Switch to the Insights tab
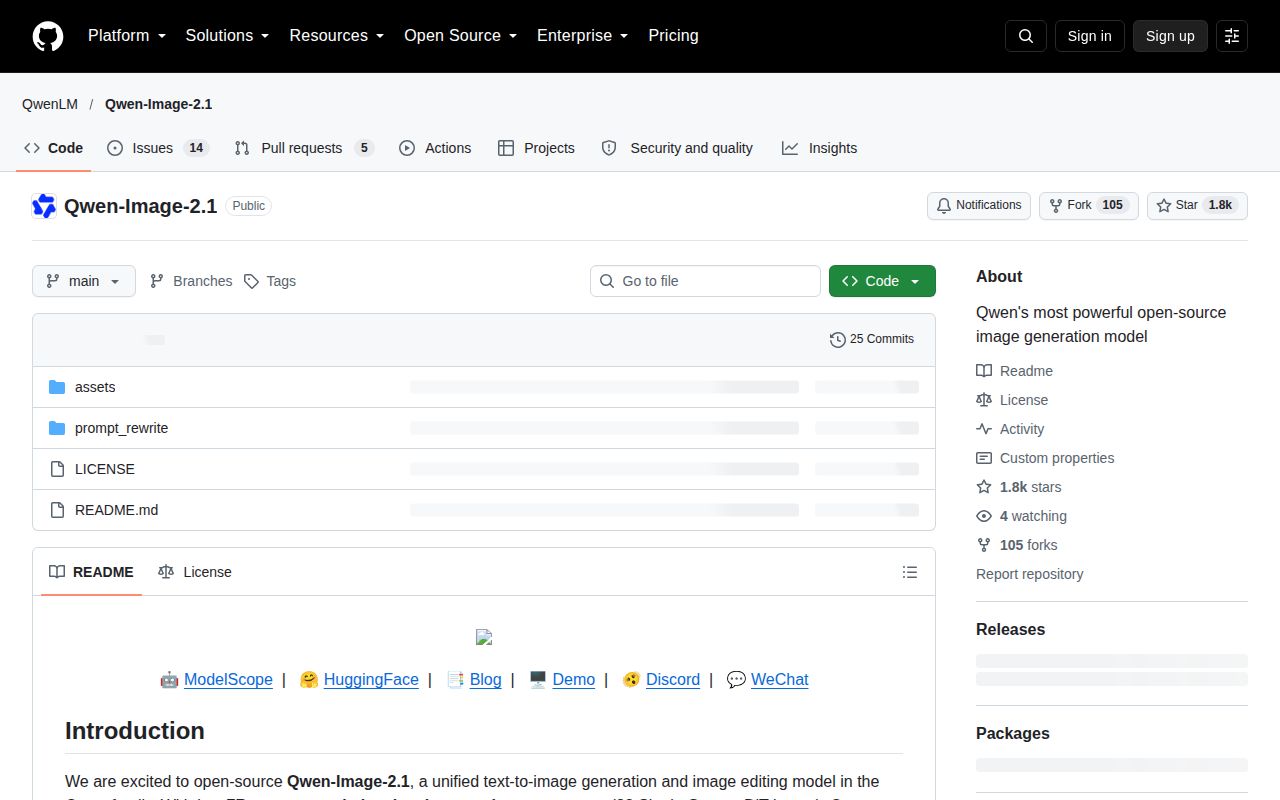Image resolution: width=1280 pixels, height=800 pixels. pos(819,148)
